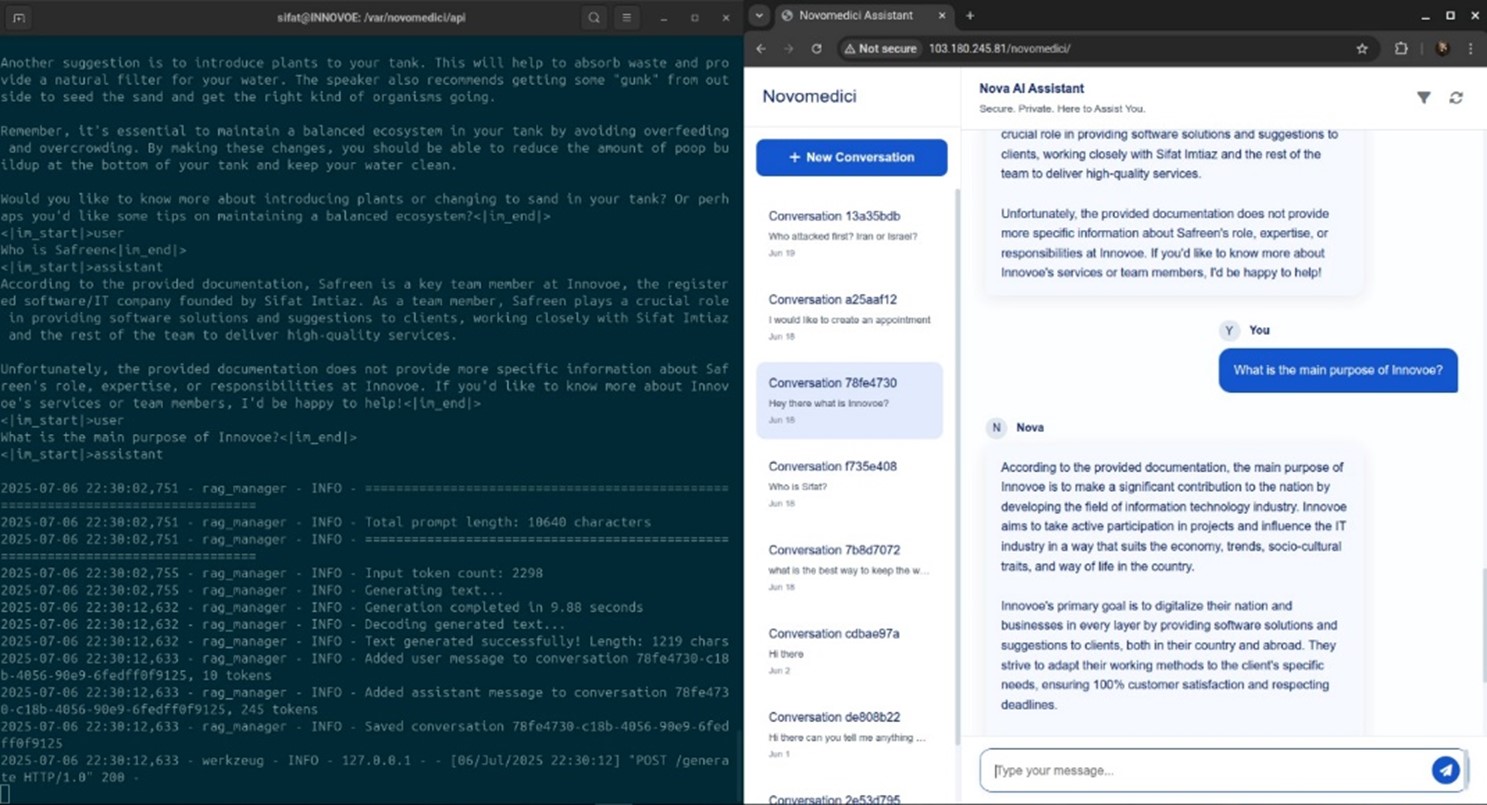
Task: Click the 'N' Nova avatar in chat
Action: coord(995,427)
